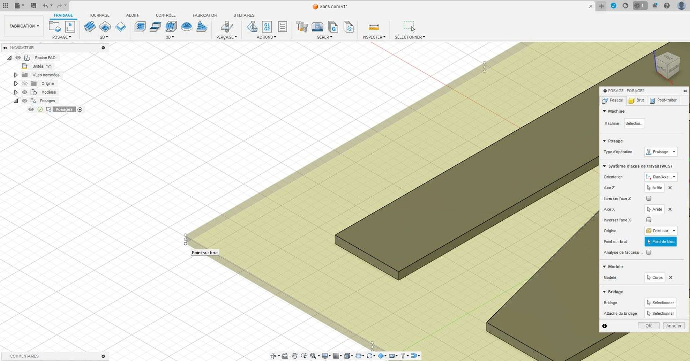
Task: Open the FABRICATION workspace dropdown
Action: tap(24, 26)
